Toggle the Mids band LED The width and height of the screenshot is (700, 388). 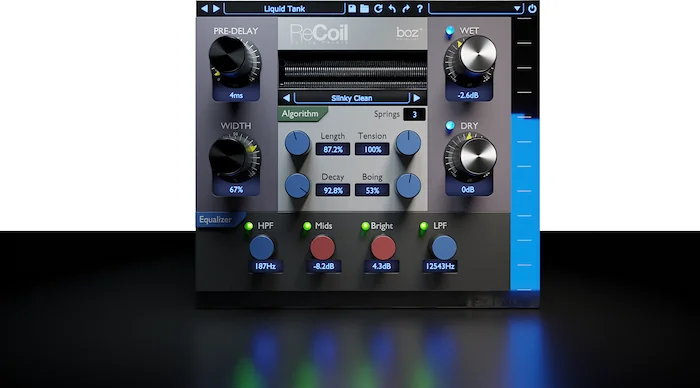click(307, 226)
